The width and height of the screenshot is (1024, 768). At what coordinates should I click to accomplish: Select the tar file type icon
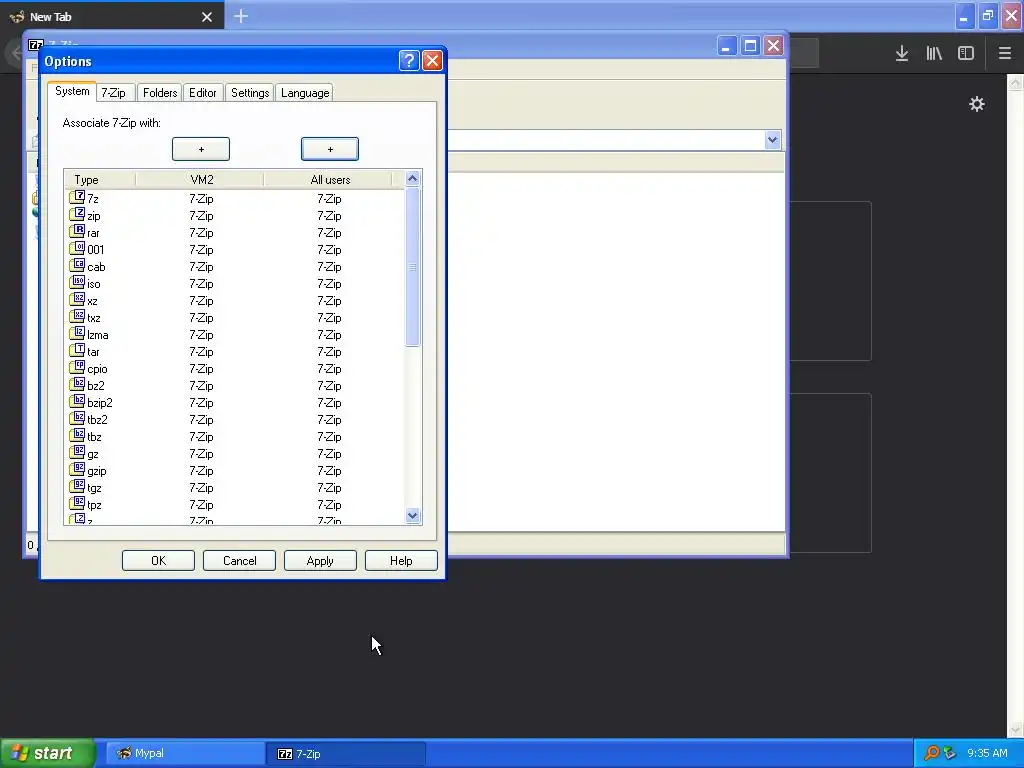coord(77,349)
